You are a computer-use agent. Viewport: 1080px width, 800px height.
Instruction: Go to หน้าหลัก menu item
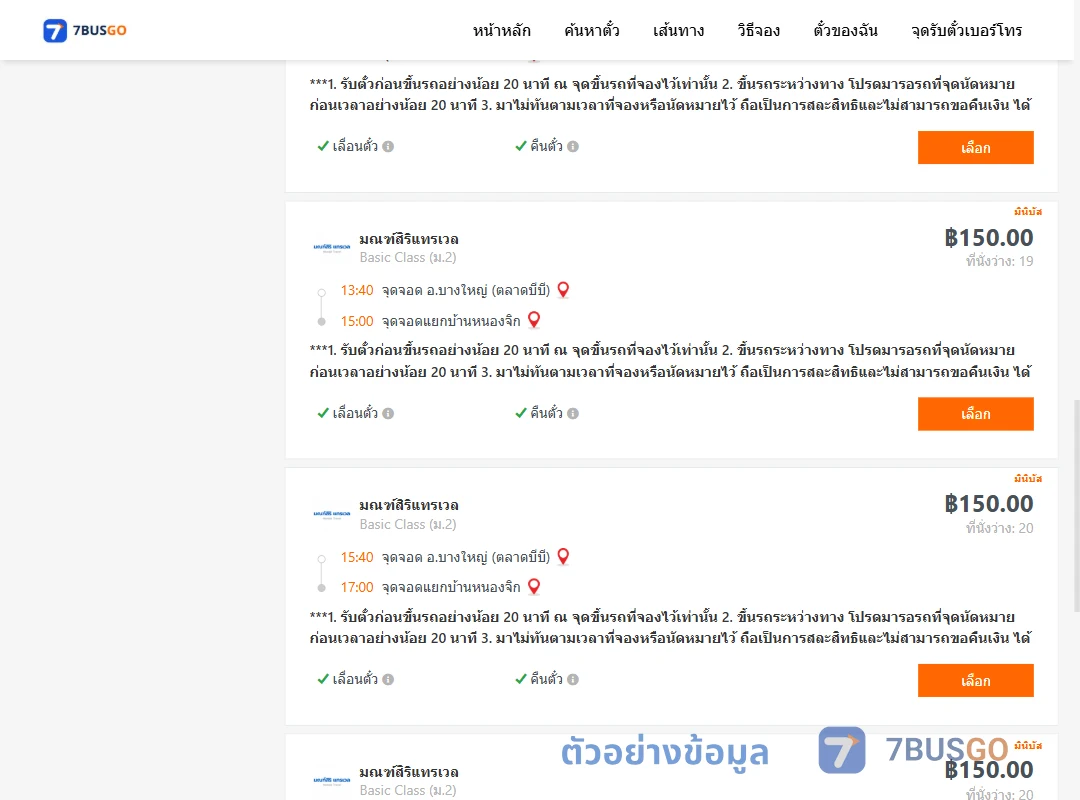501,30
